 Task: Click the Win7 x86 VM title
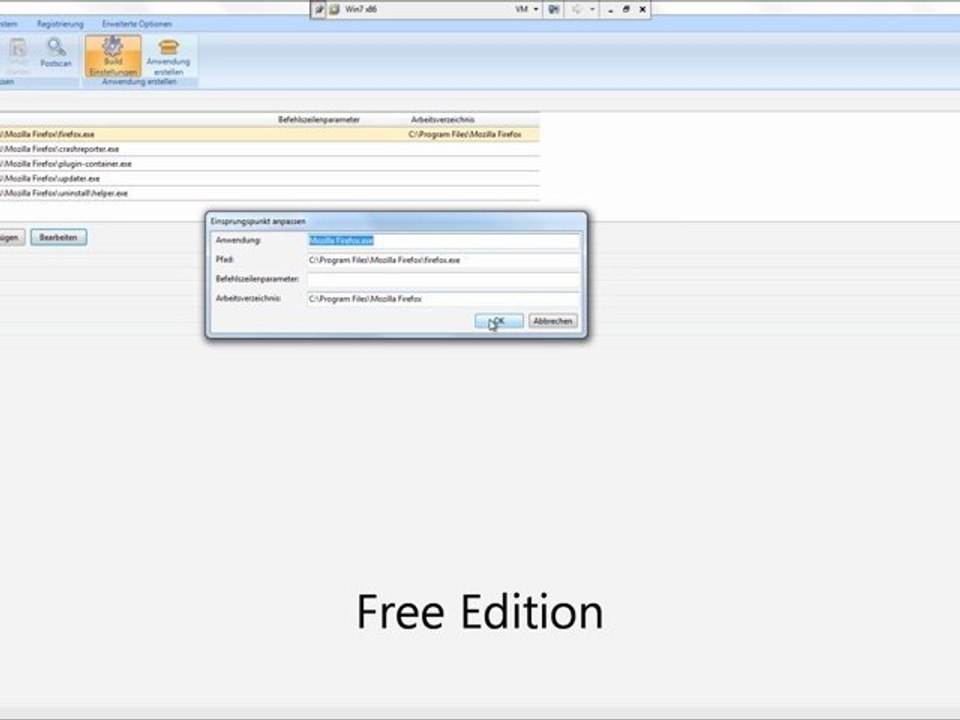pos(361,9)
